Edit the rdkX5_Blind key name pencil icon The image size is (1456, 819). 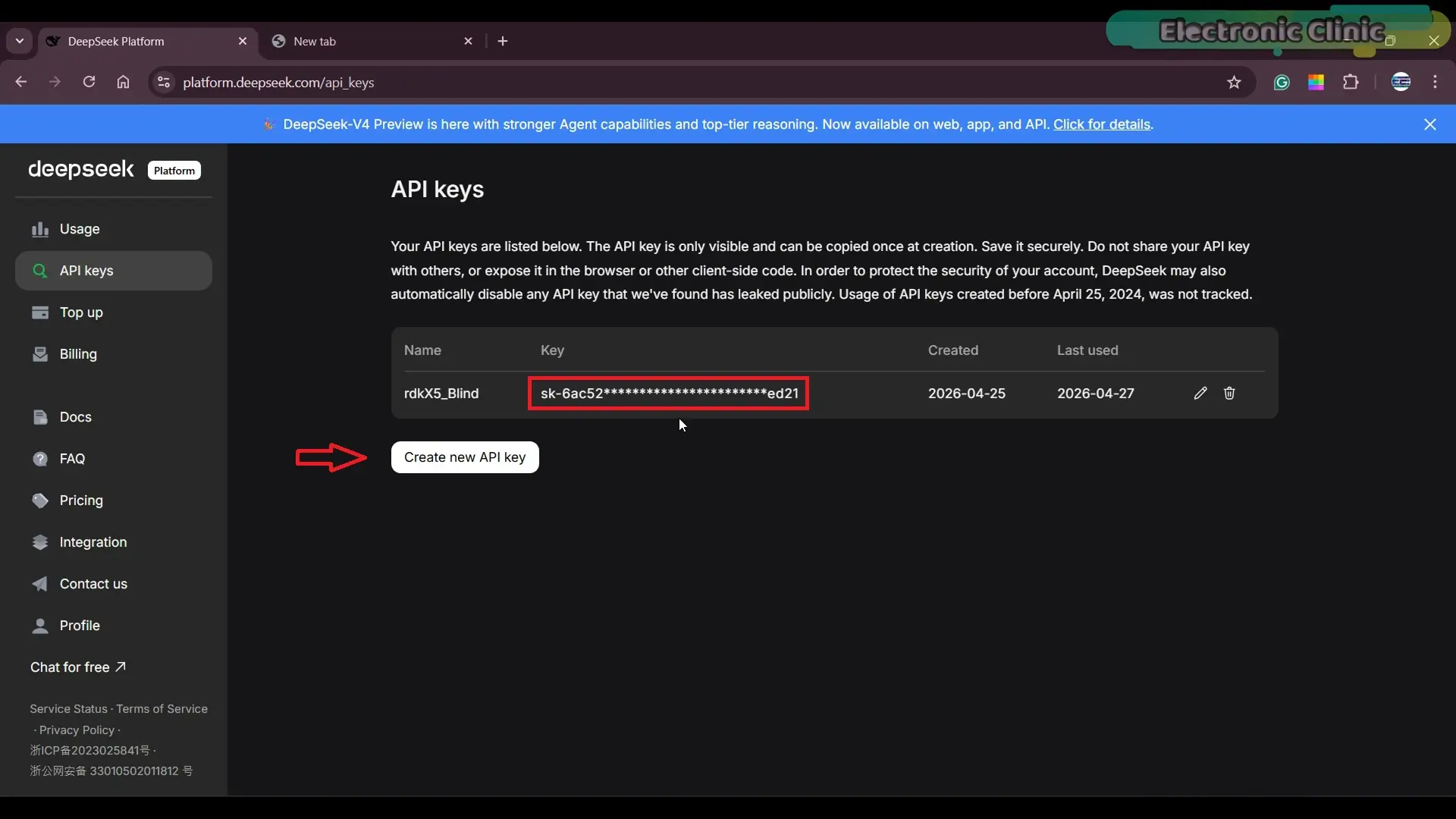coord(1200,393)
